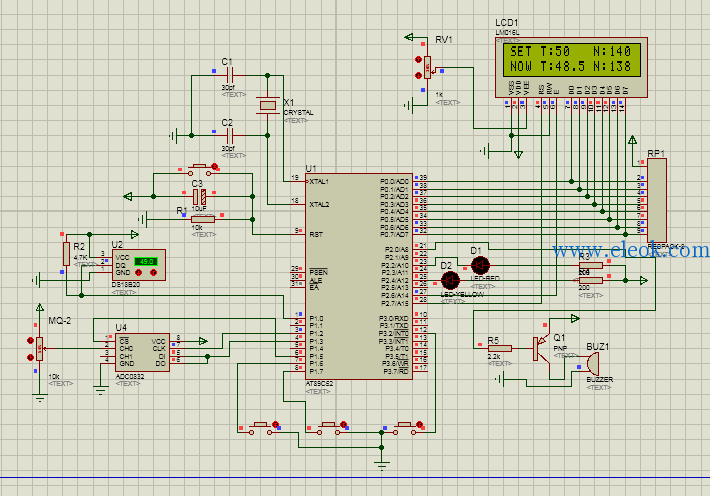Screen dimensions: 710x496
Task: Select crystal X1 component symbol
Action: (268, 106)
